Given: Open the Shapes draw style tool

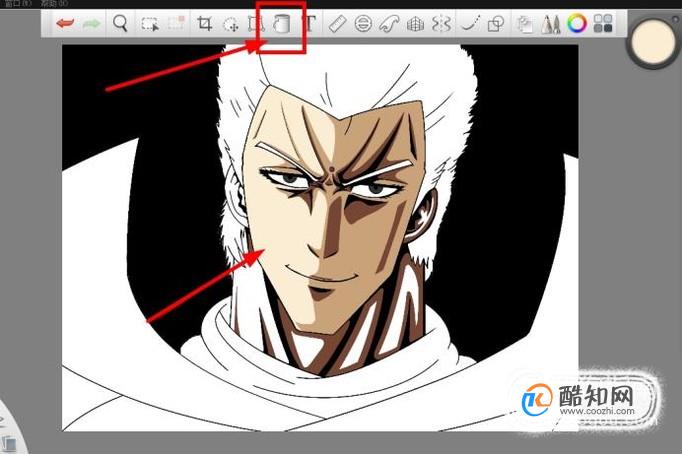Looking at the screenshot, I should point(496,24).
